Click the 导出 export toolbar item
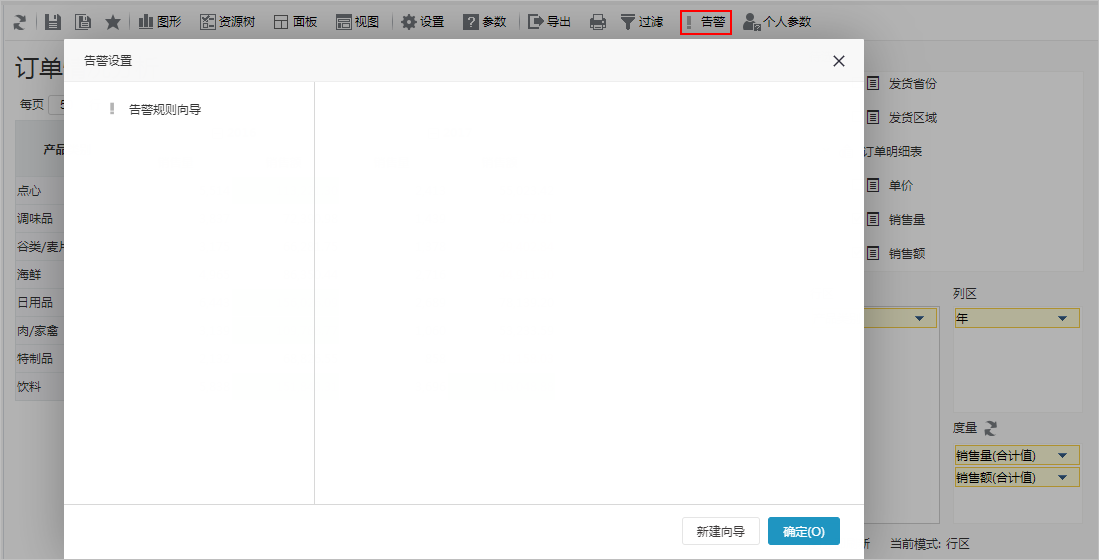Viewport: 1099px width, 560px height. click(x=549, y=22)
